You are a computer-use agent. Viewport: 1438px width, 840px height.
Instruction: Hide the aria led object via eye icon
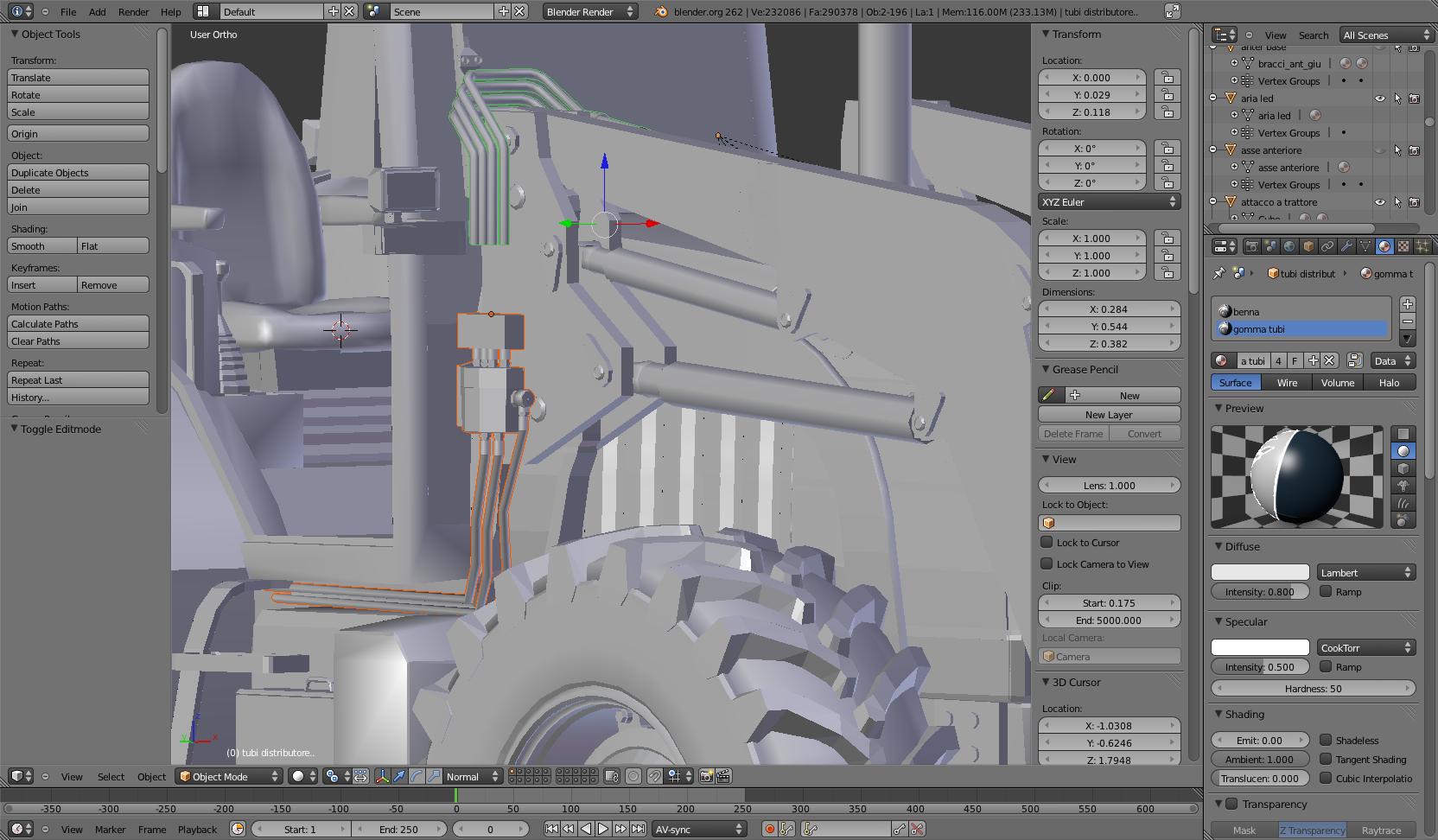tap(1380, 99)
